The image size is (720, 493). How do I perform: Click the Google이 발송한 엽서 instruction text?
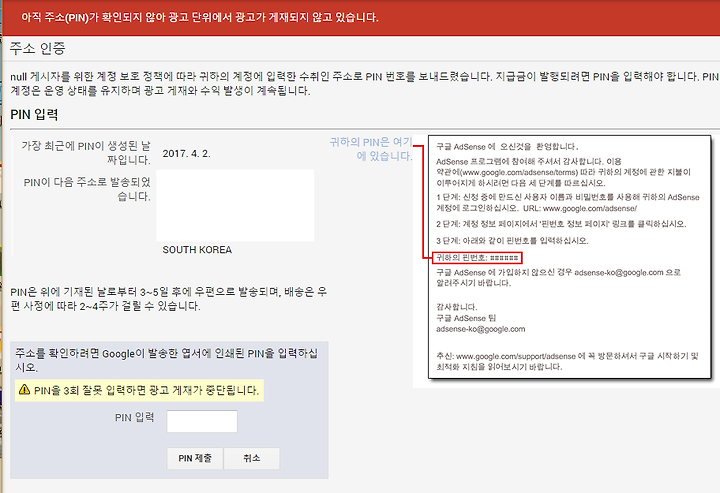(x=166, y=360)
